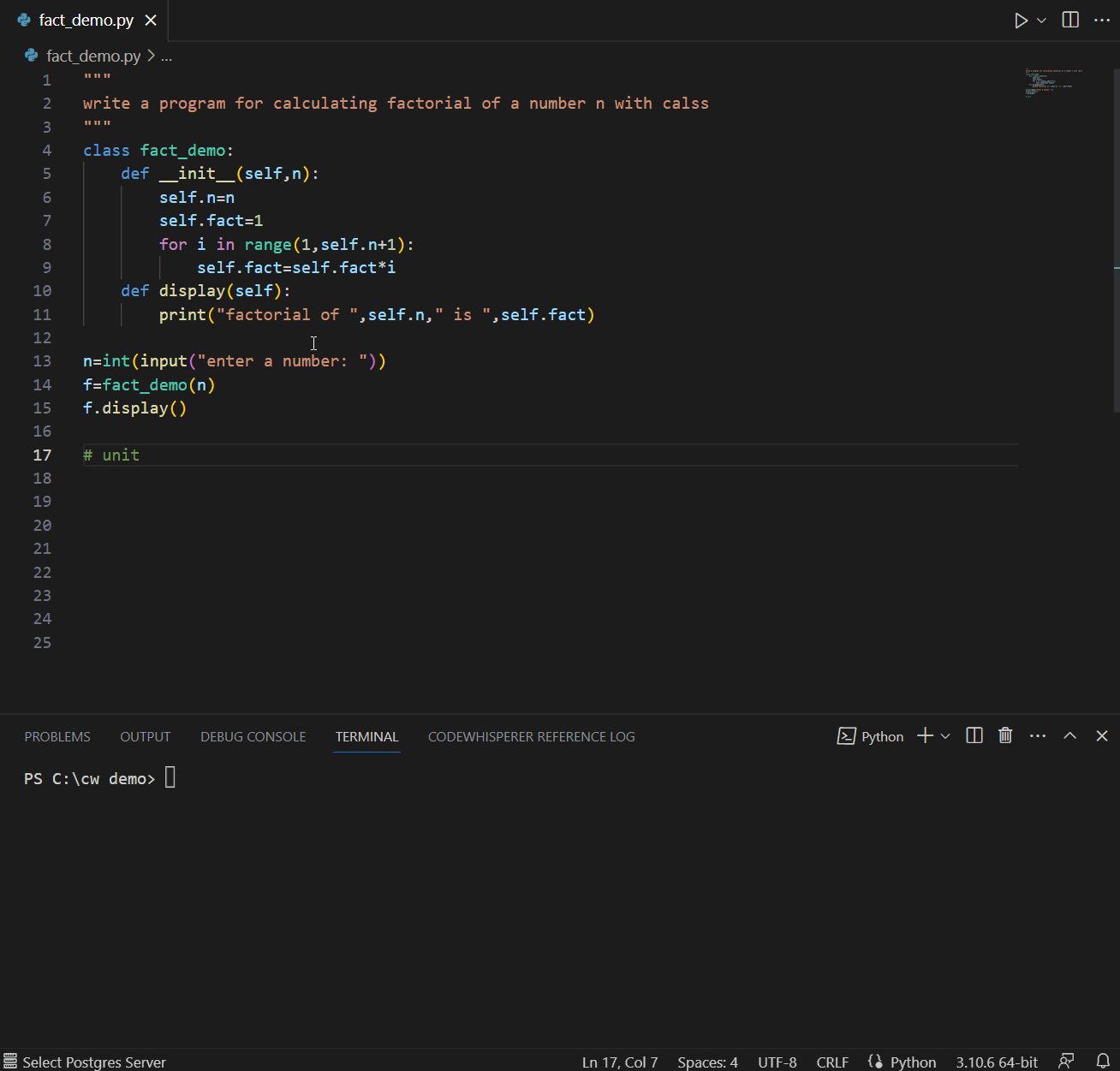Select Postgres Server in status bar
This screenshot has height=1071, width=1120.
tap(86, 1062)
